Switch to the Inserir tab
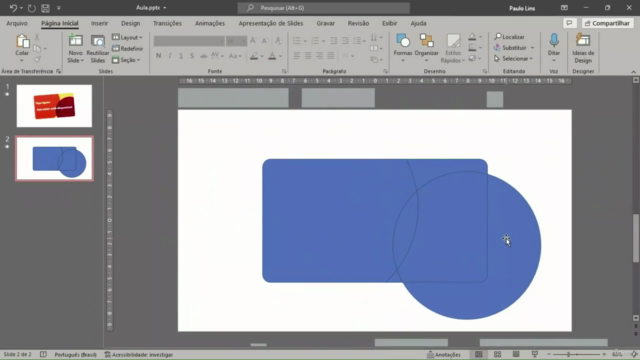The width and height of the screenshot is (640, 360). coord(100,23)
